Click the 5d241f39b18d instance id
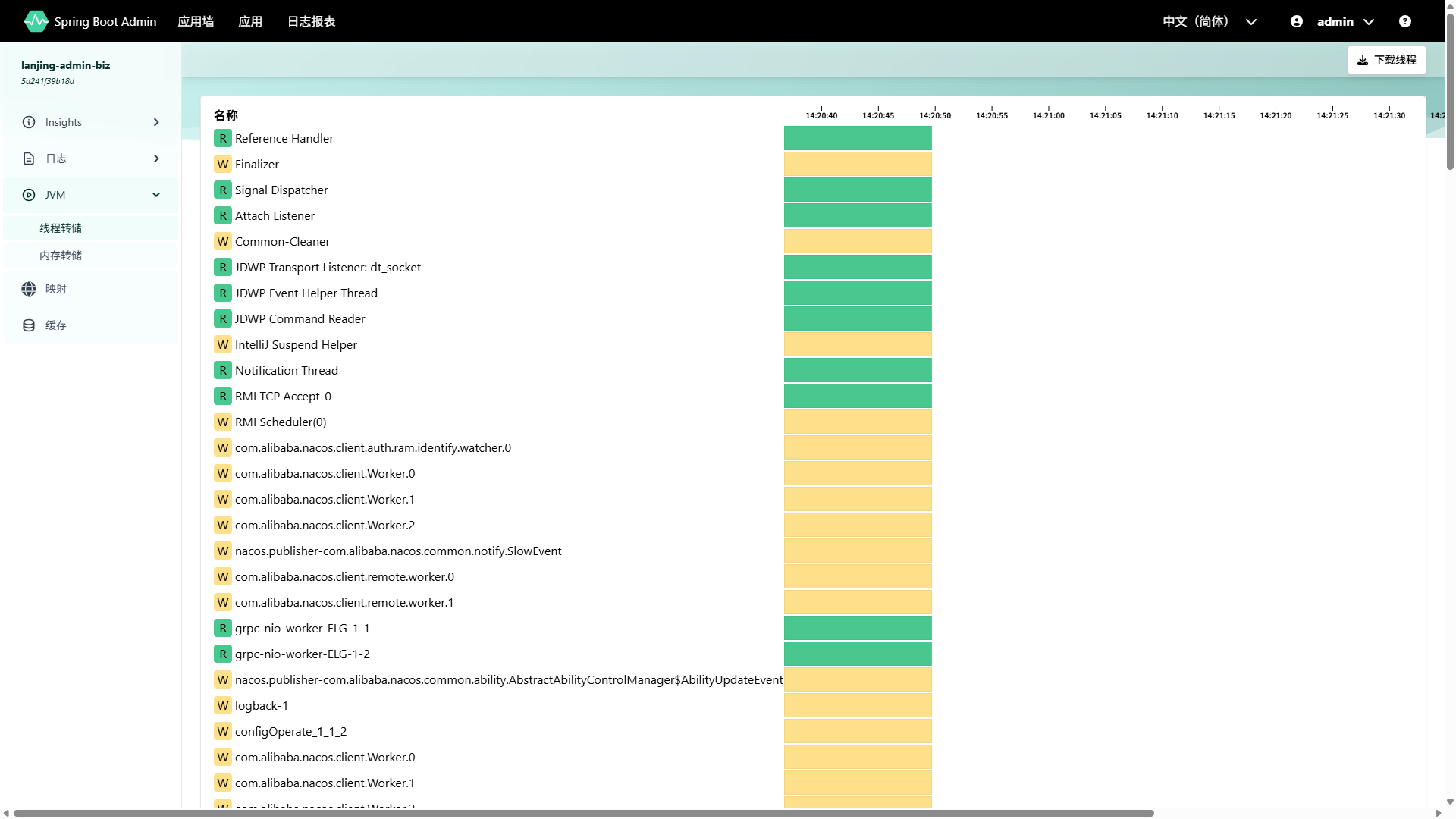The height and width of the screenshot is (819, 1456). click(48, 81)
